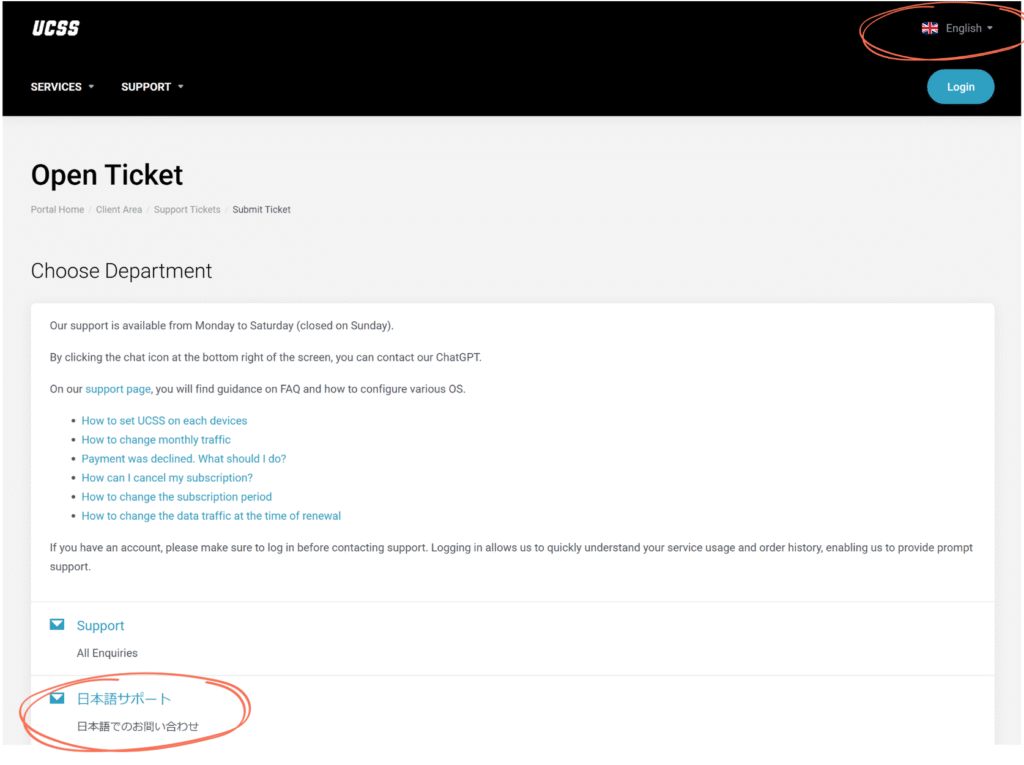Open the English language dropdown

click(957, 28)
